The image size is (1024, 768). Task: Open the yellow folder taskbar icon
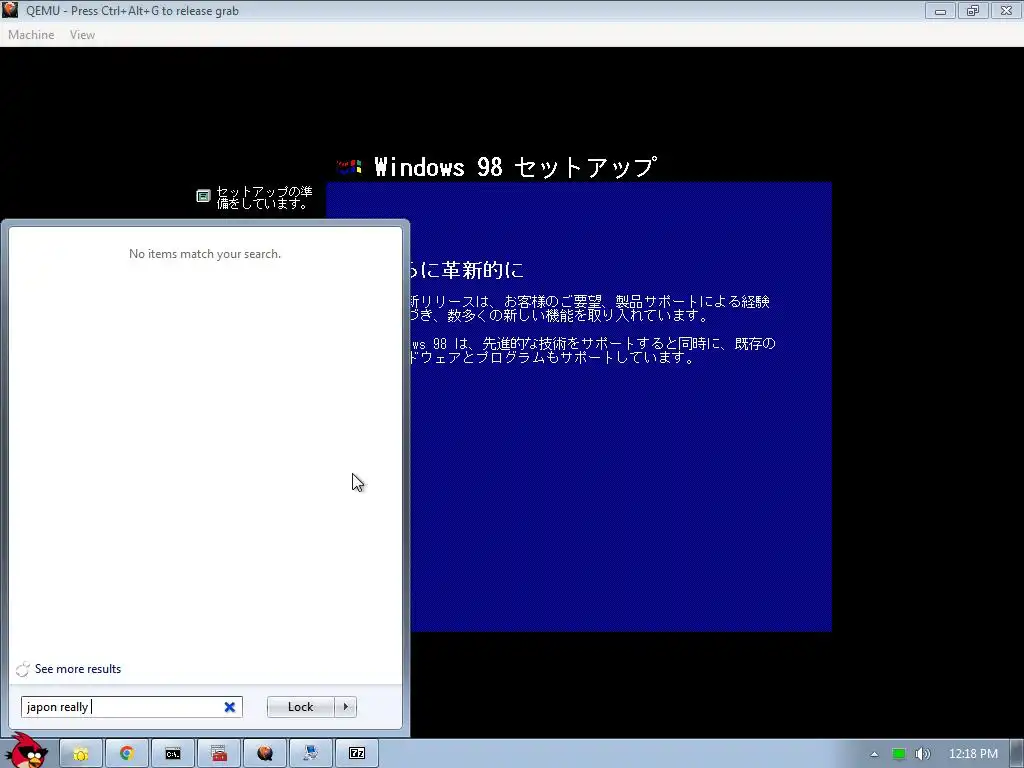(x=81, y=754)
